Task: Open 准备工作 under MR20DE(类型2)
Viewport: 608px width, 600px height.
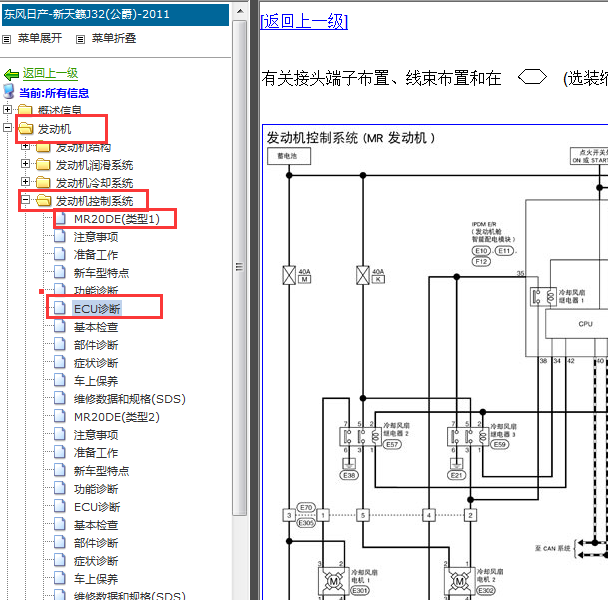Action: coord(96,453)
